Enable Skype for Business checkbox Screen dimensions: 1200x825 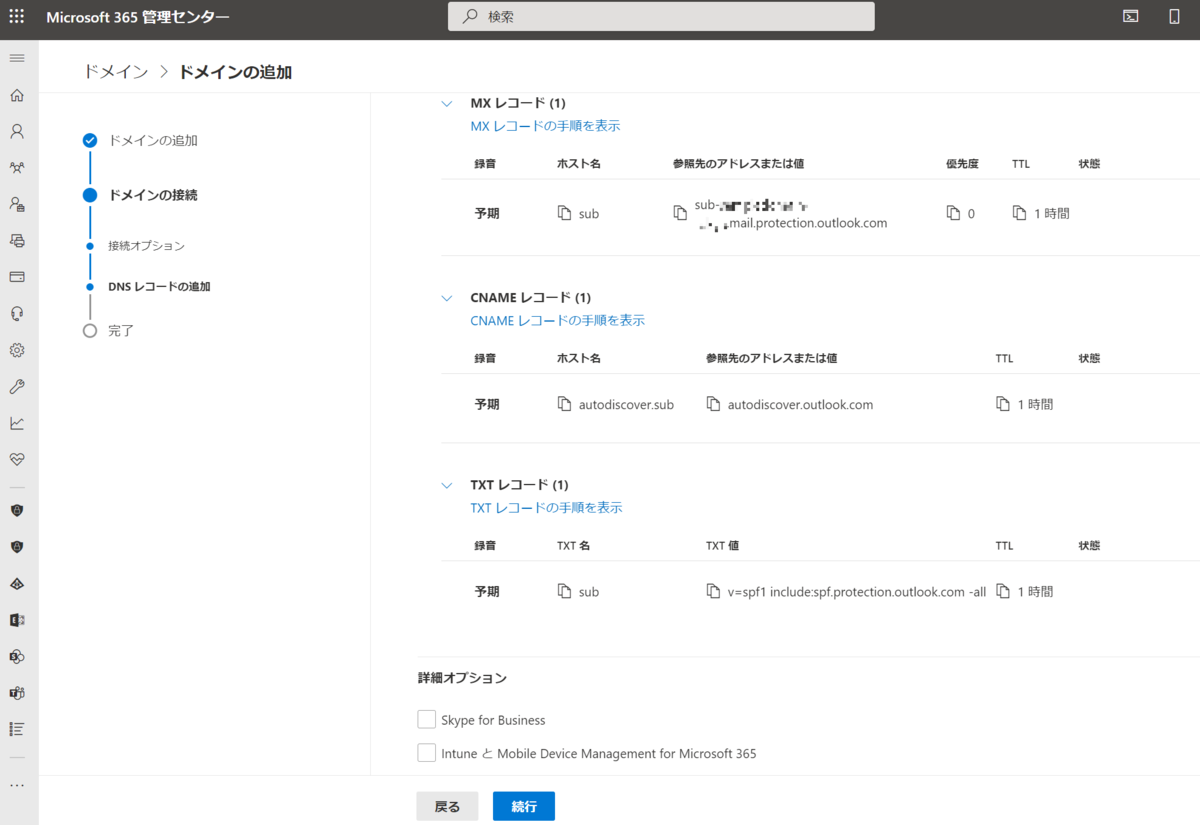(427, 719)
